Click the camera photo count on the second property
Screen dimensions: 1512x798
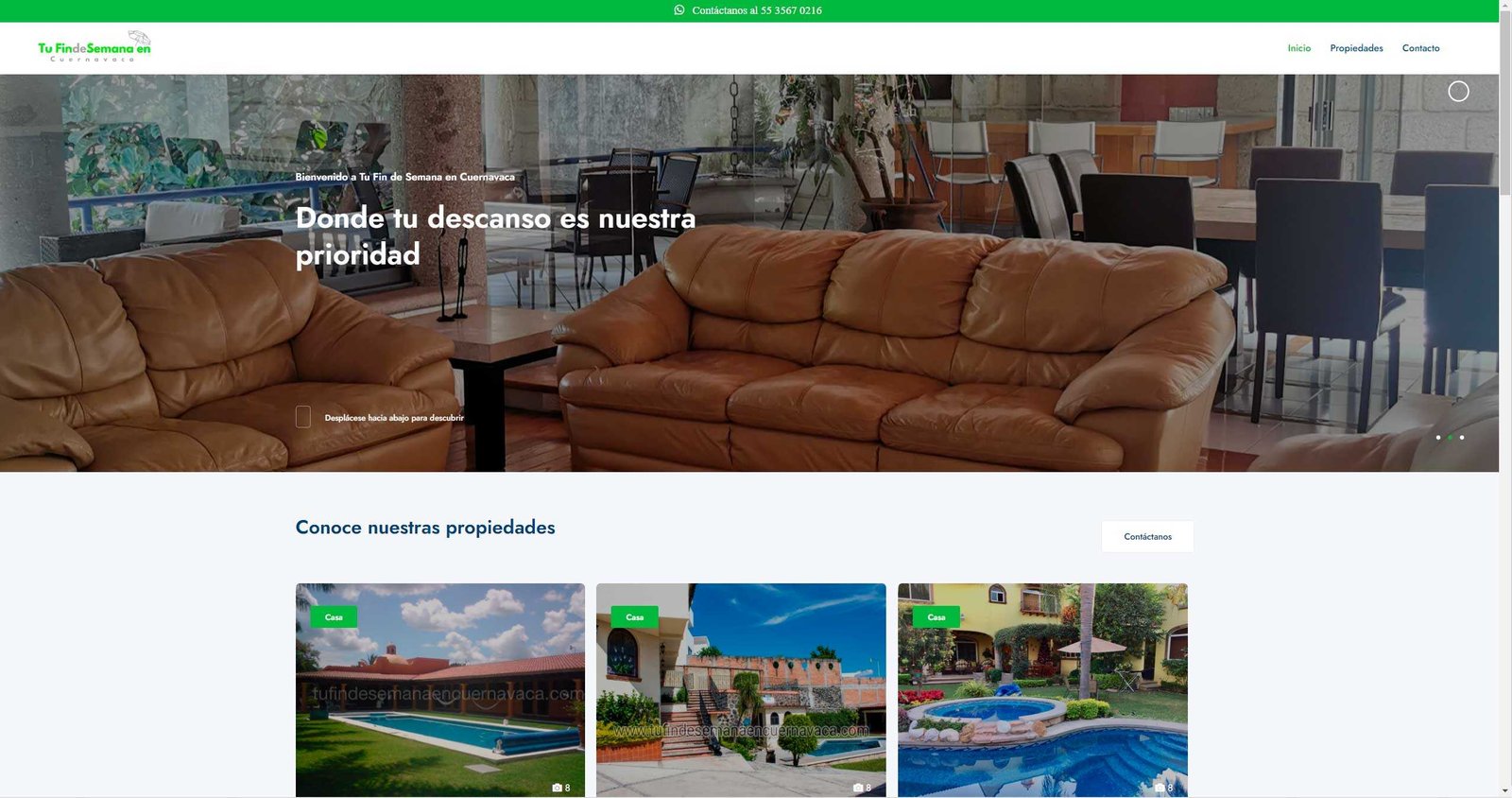point(862,788)
